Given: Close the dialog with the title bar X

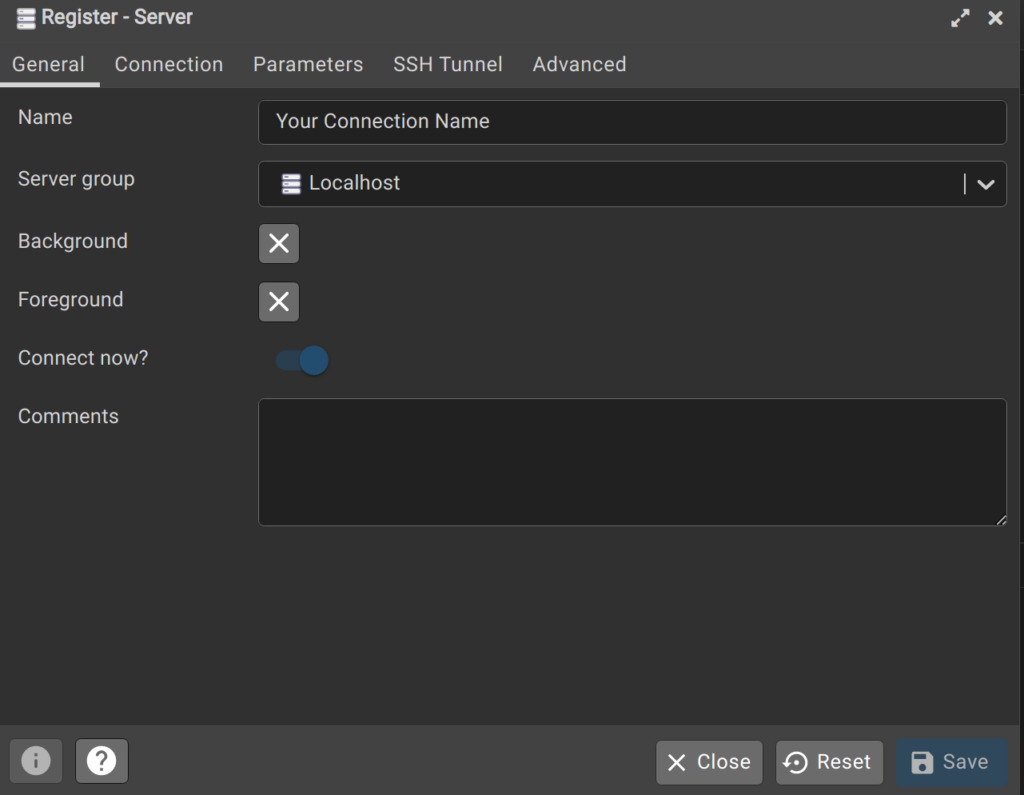Looking at the screenshot, I should pyautogui.click(x=995, y=18).
